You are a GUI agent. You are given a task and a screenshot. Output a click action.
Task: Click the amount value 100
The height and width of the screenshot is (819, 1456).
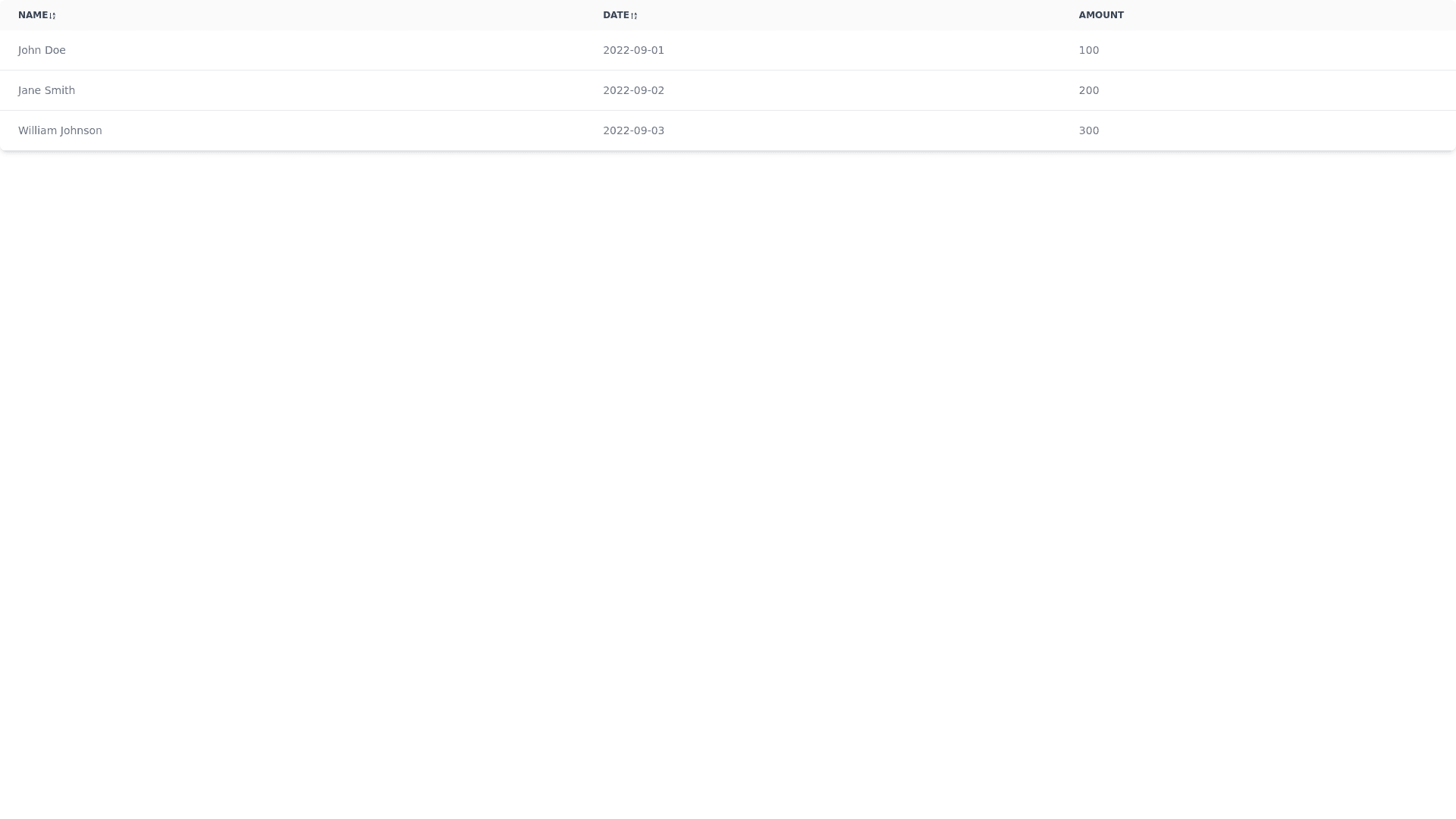(1088, 50)
